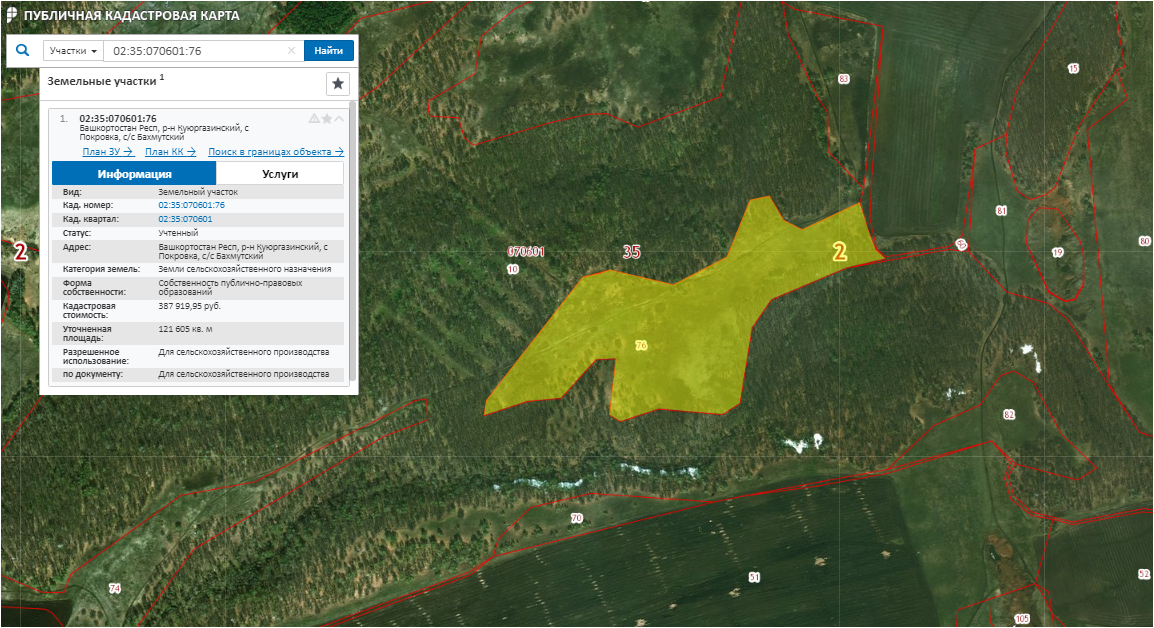Open the Участки search type dropdown

73,51
